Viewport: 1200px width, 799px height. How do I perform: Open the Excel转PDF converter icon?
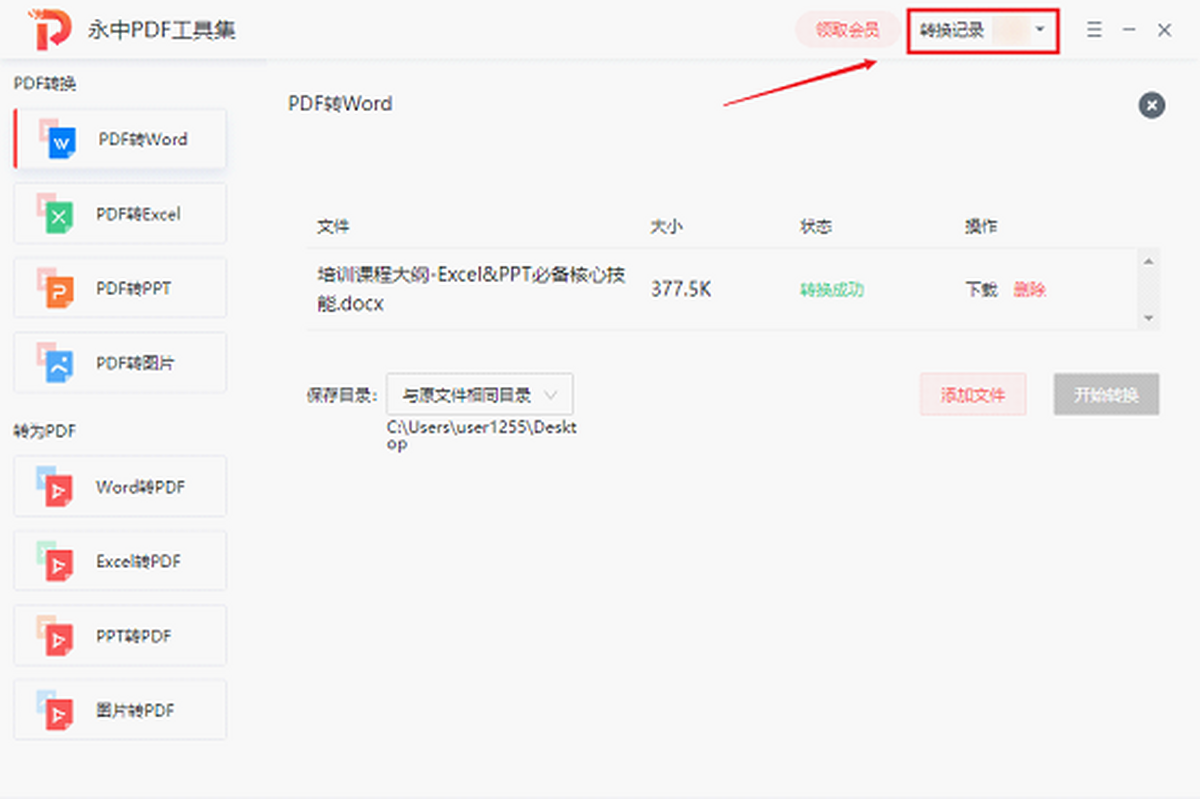click(x=57, y=562)
